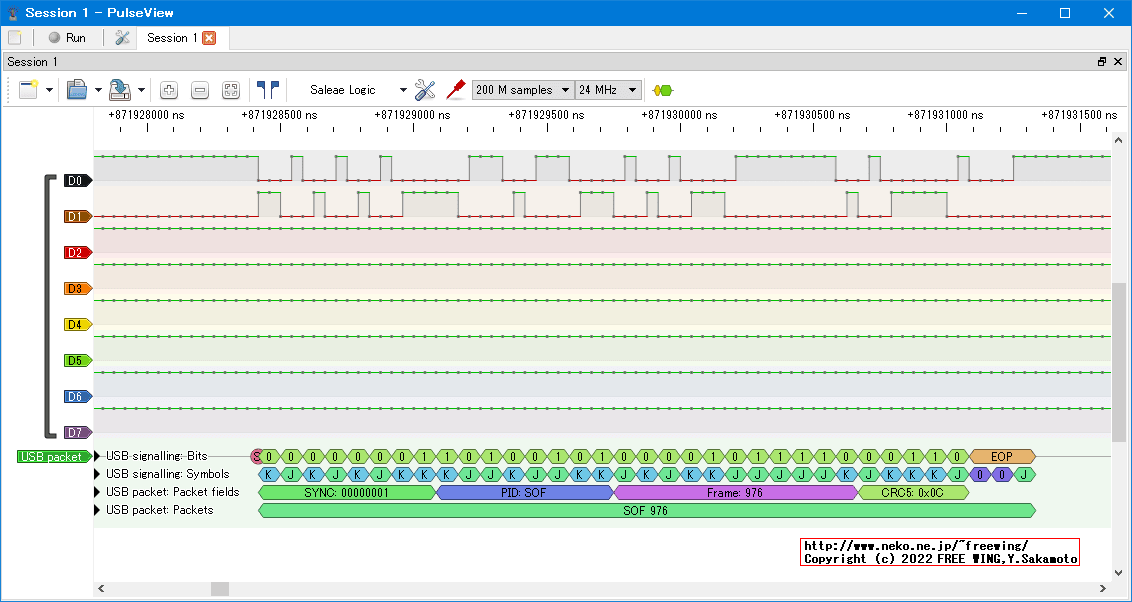This screenshot has width=1132, height=602.
Task: Open device configuration wrench icon
Action: point(425,90)
